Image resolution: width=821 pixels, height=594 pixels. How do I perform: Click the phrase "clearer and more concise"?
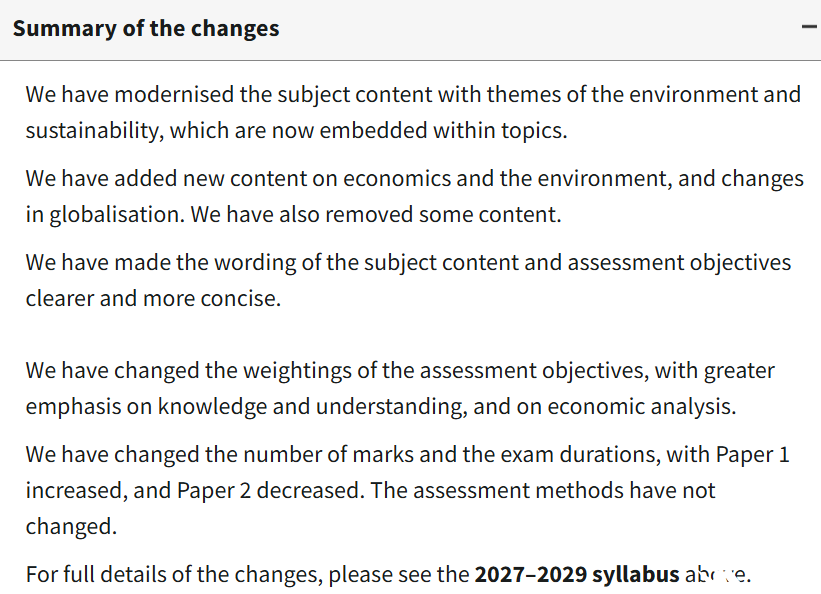[x=153, y=299]
